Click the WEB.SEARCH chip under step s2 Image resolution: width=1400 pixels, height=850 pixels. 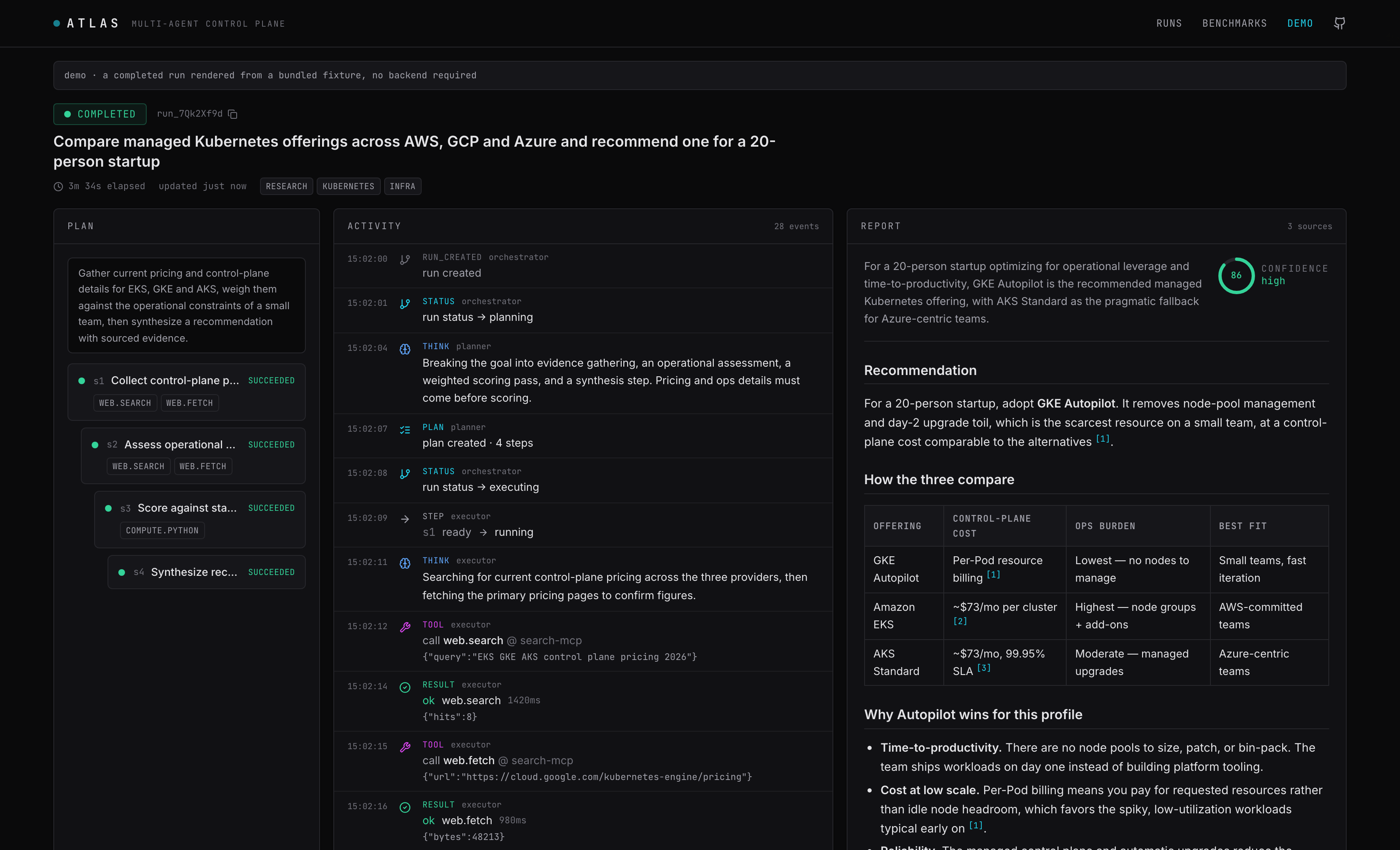click(138, 467)
